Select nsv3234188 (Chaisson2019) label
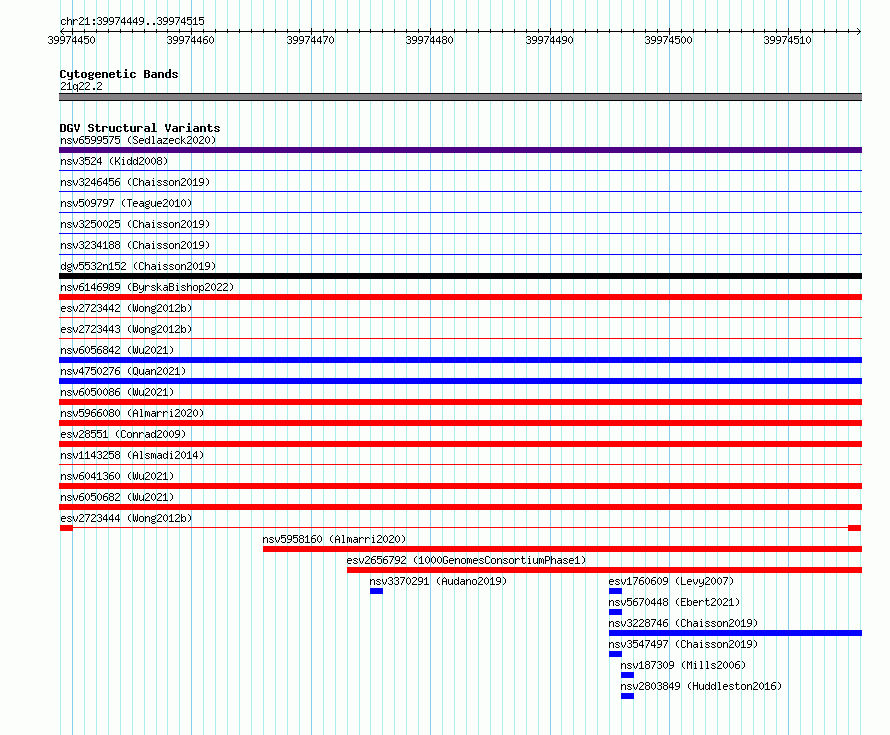Viewport: 890px width, 735px height. pos(135,245)
